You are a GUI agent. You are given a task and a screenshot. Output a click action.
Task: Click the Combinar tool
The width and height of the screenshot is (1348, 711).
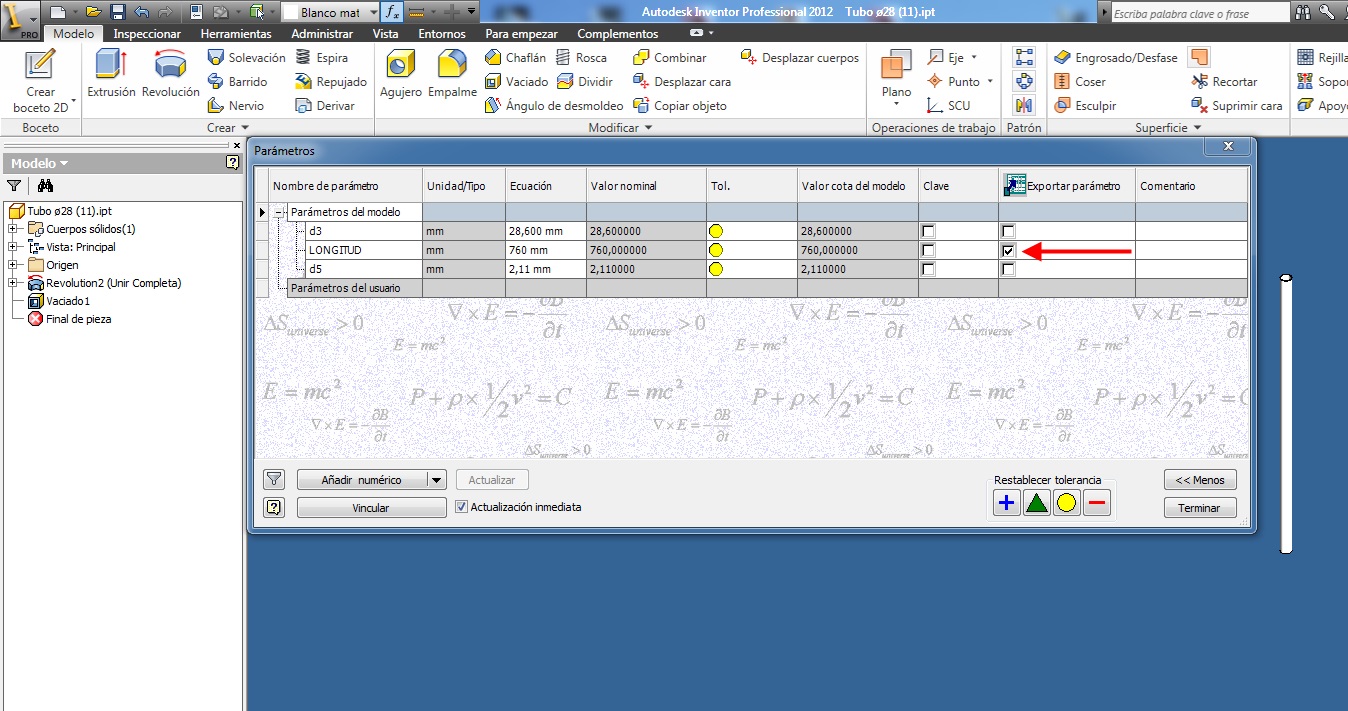pyautogui.click(x=669, y=58)
